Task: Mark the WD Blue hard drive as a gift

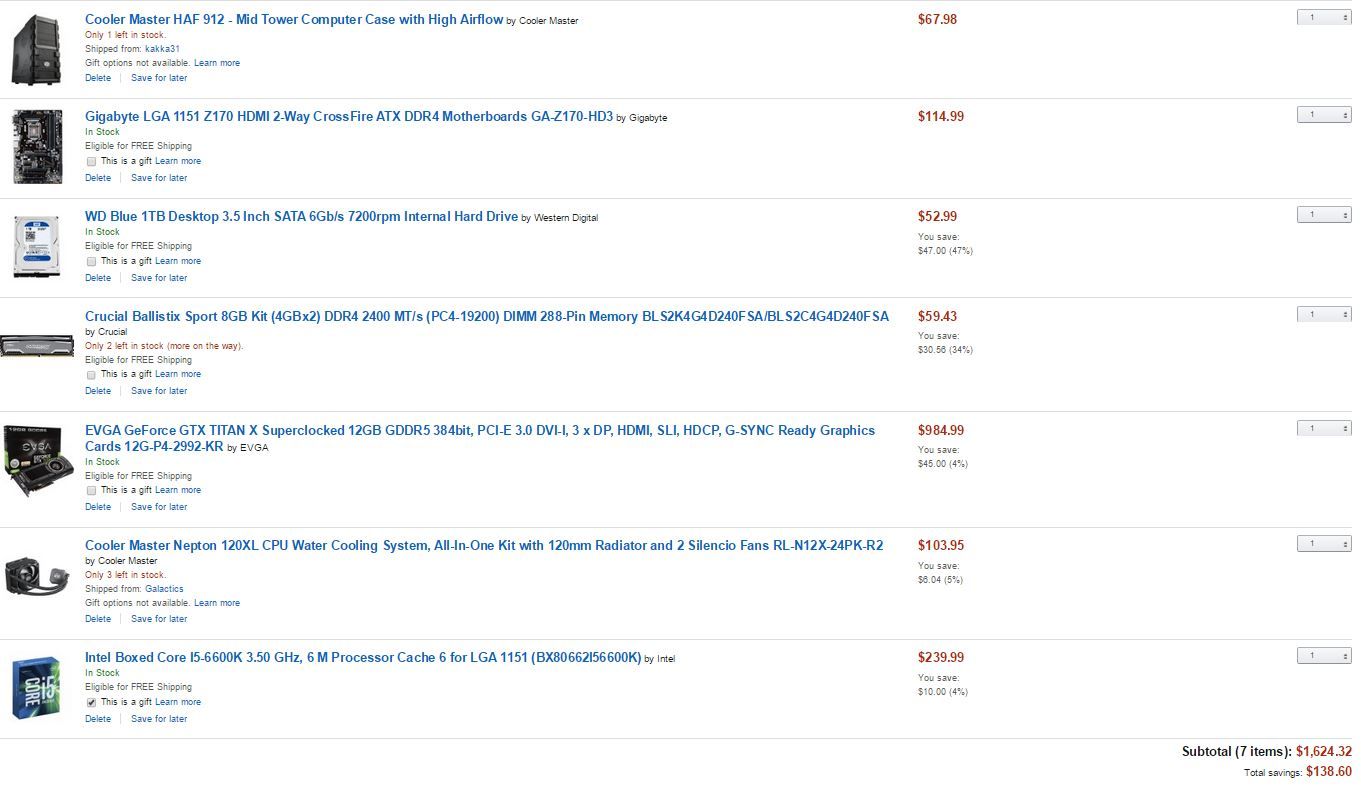Action: coord(91,261)
